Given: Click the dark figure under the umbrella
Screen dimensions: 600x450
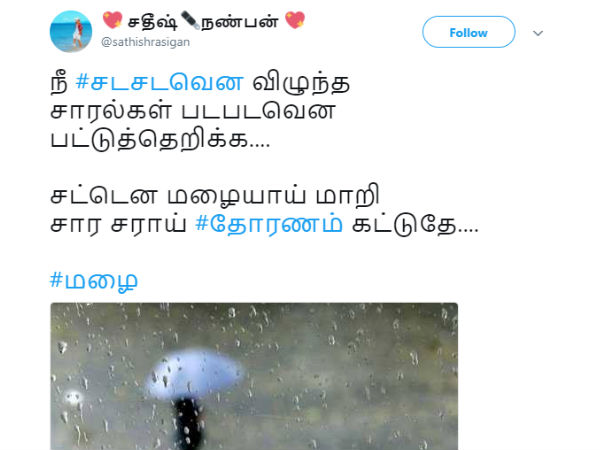Looking at the screenshot, I should click(x=188, y=424).
